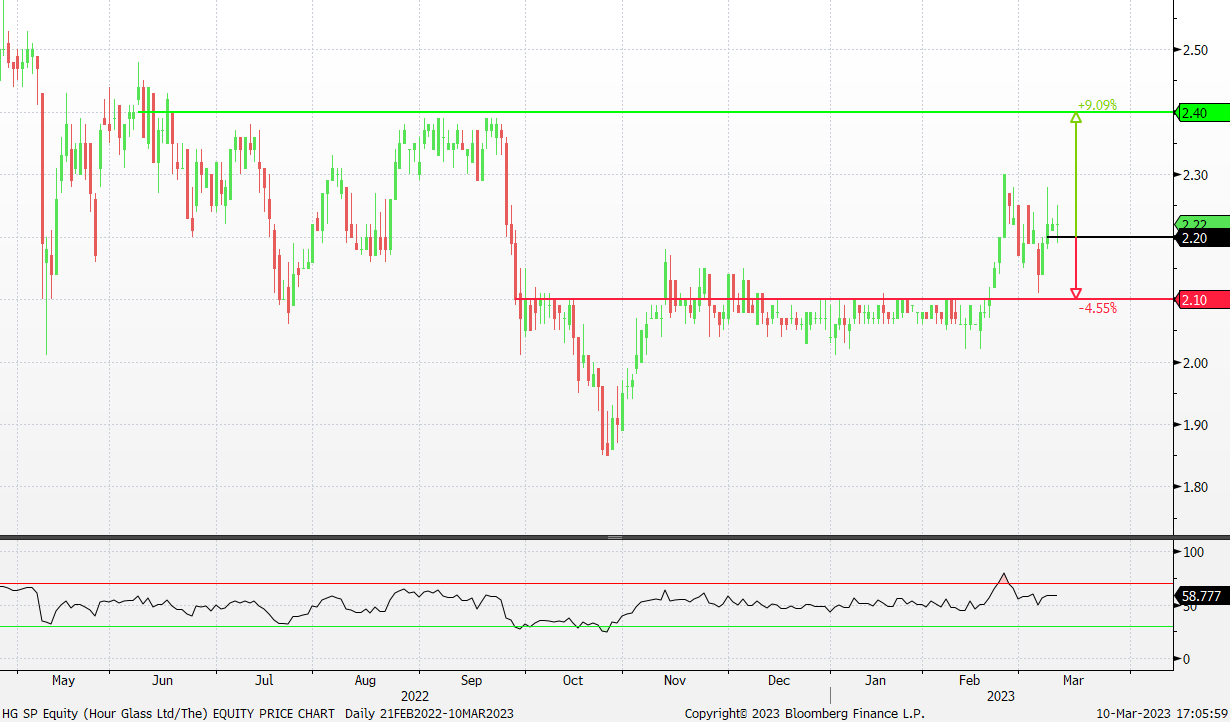Image resolution: width=1230 pixels, height=722 pixels.
Task: Click the Jan label on date axis
Action: click(876, 681)
